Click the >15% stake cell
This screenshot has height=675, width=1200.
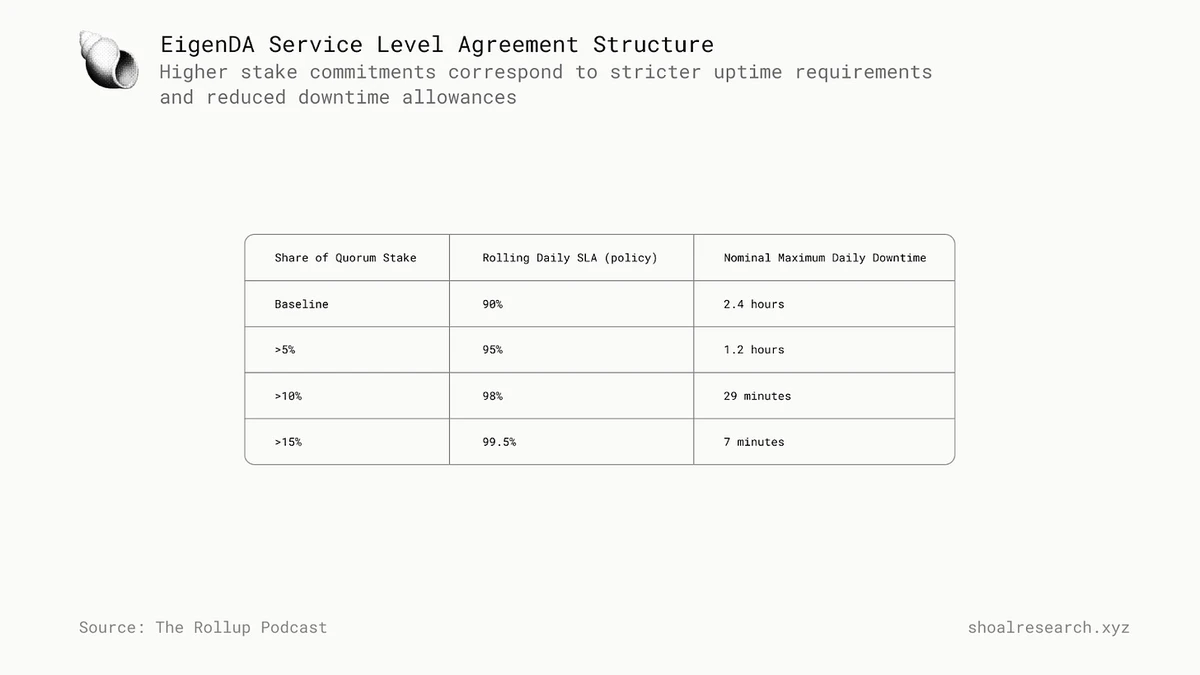288,442
